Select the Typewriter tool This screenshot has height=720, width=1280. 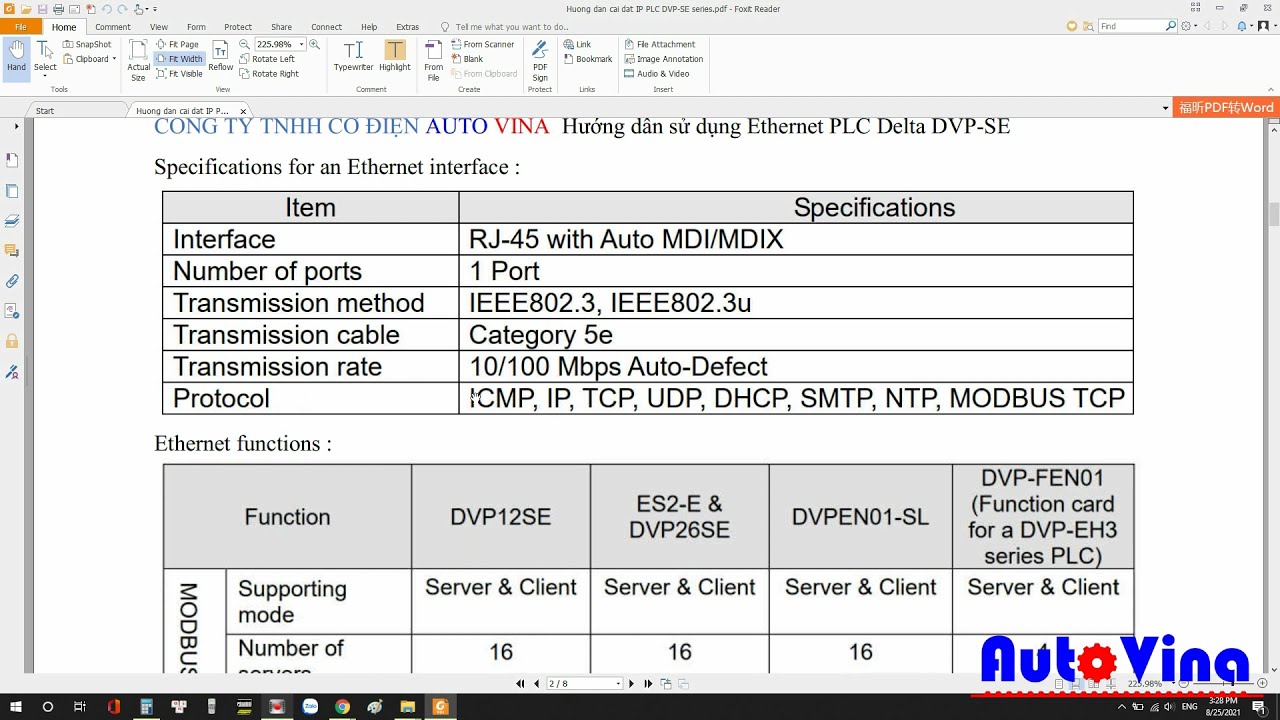click(353, 56)
